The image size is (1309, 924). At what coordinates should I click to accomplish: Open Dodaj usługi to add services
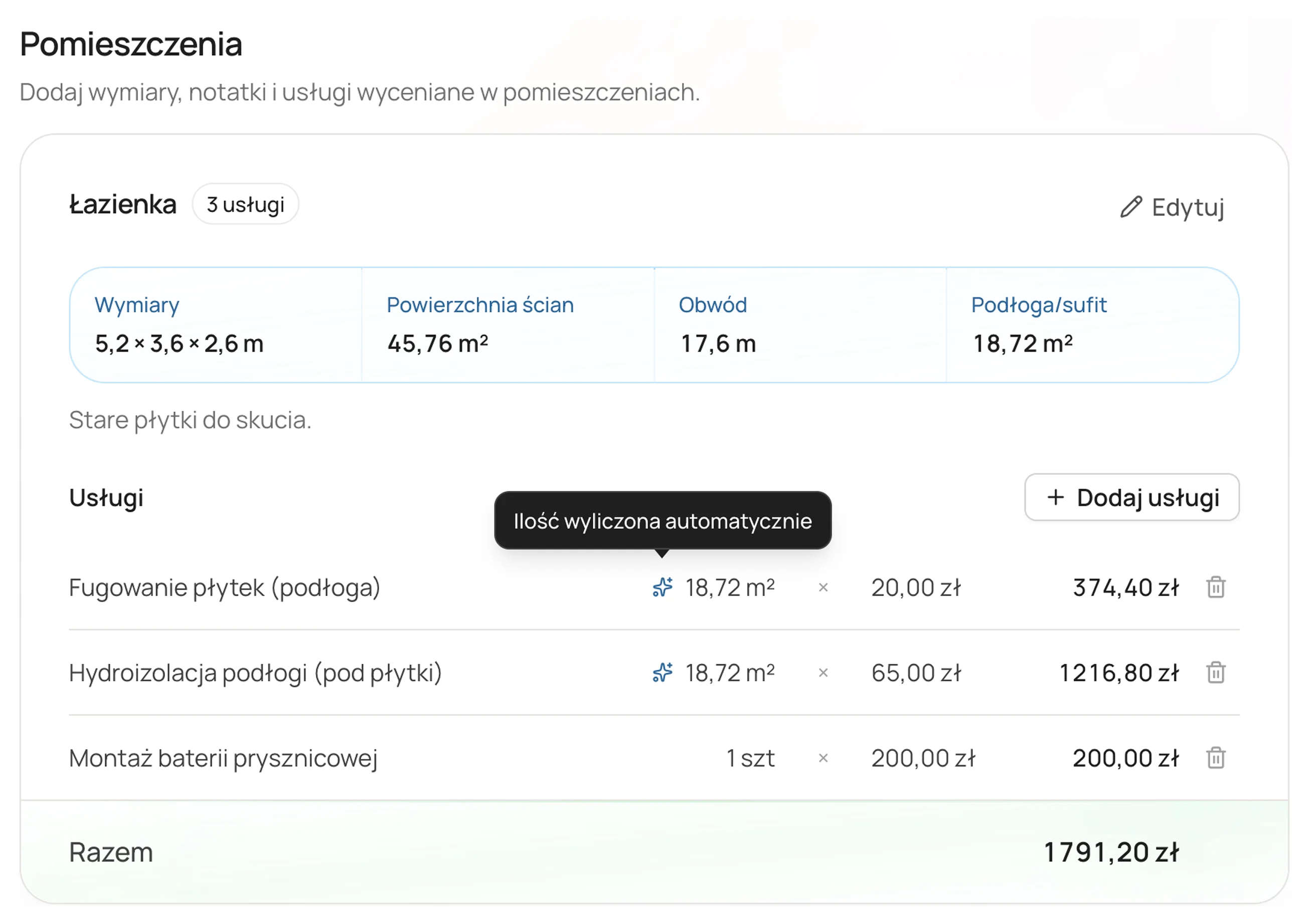(1131, 497)
